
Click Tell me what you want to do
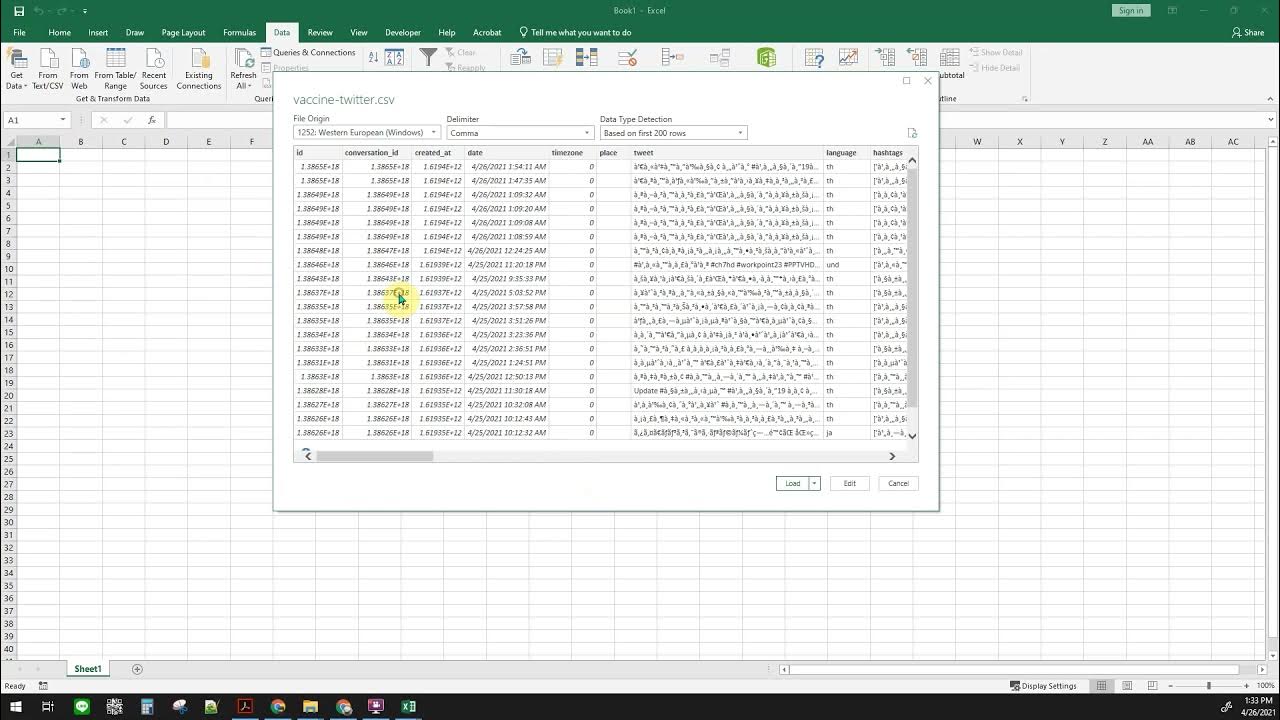point(575,32)
